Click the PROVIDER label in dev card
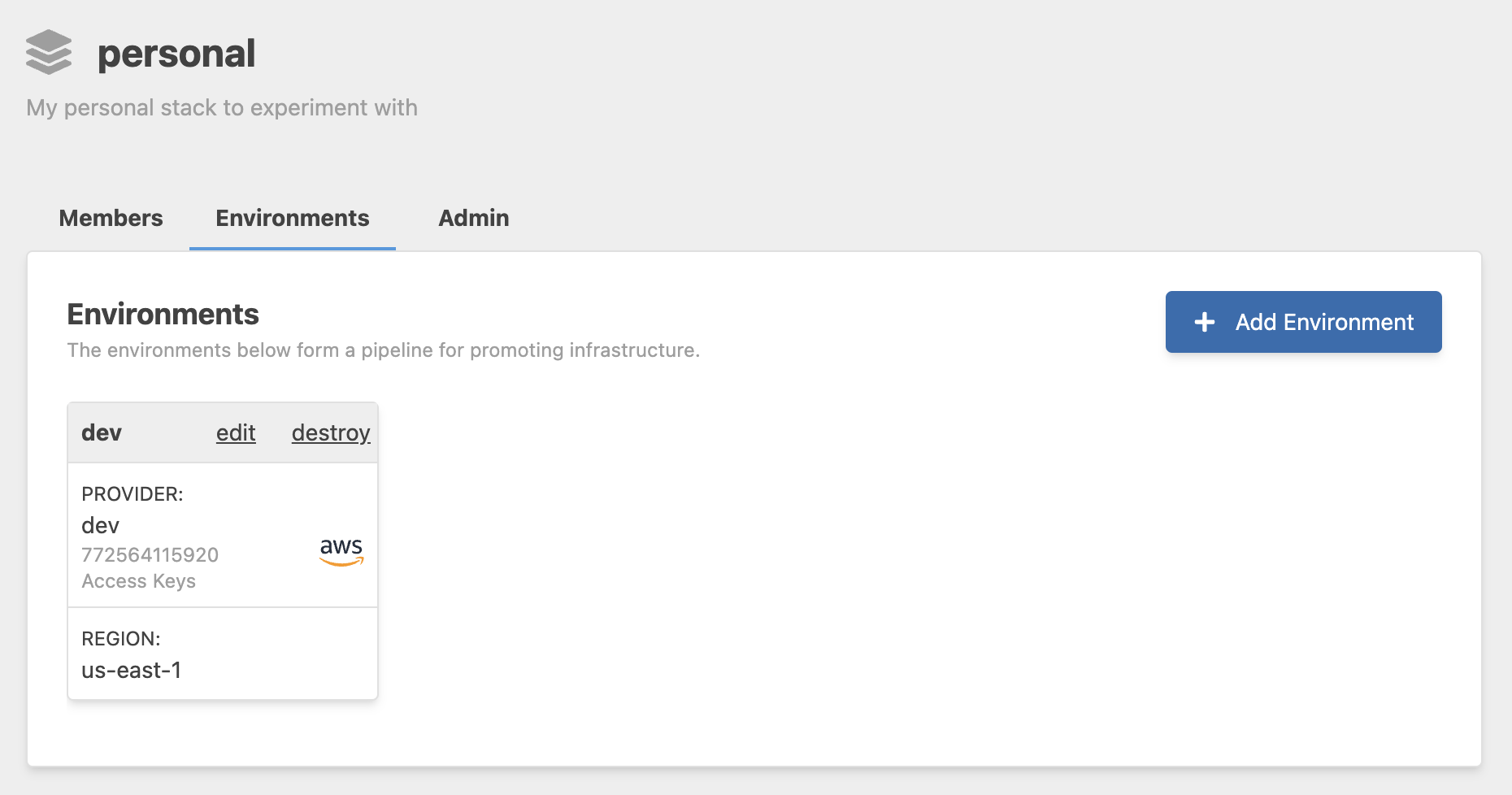The width and height of the screenshot is (1512, 795). [x=133, y=494]
